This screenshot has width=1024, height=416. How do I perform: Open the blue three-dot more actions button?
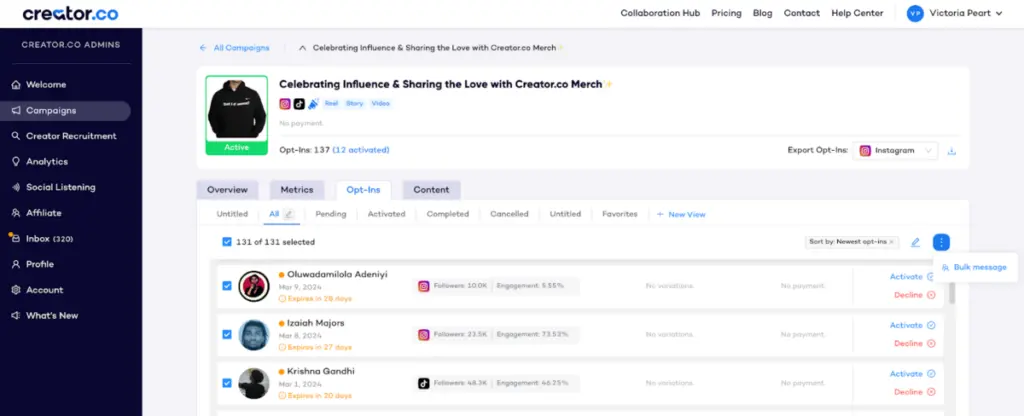pyautogui.click(x=940, y=242)
